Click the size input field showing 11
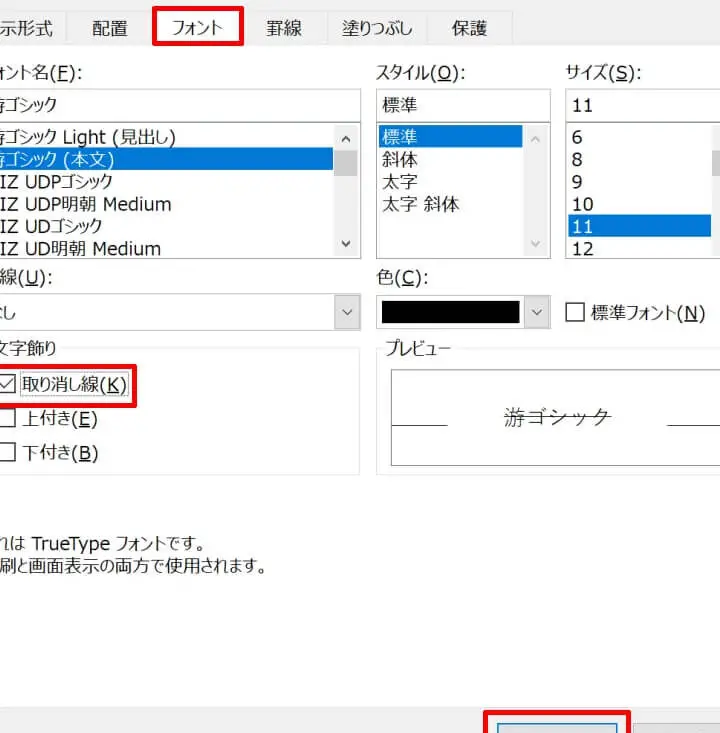Viewport: 720px width, 733px height. 643,105
